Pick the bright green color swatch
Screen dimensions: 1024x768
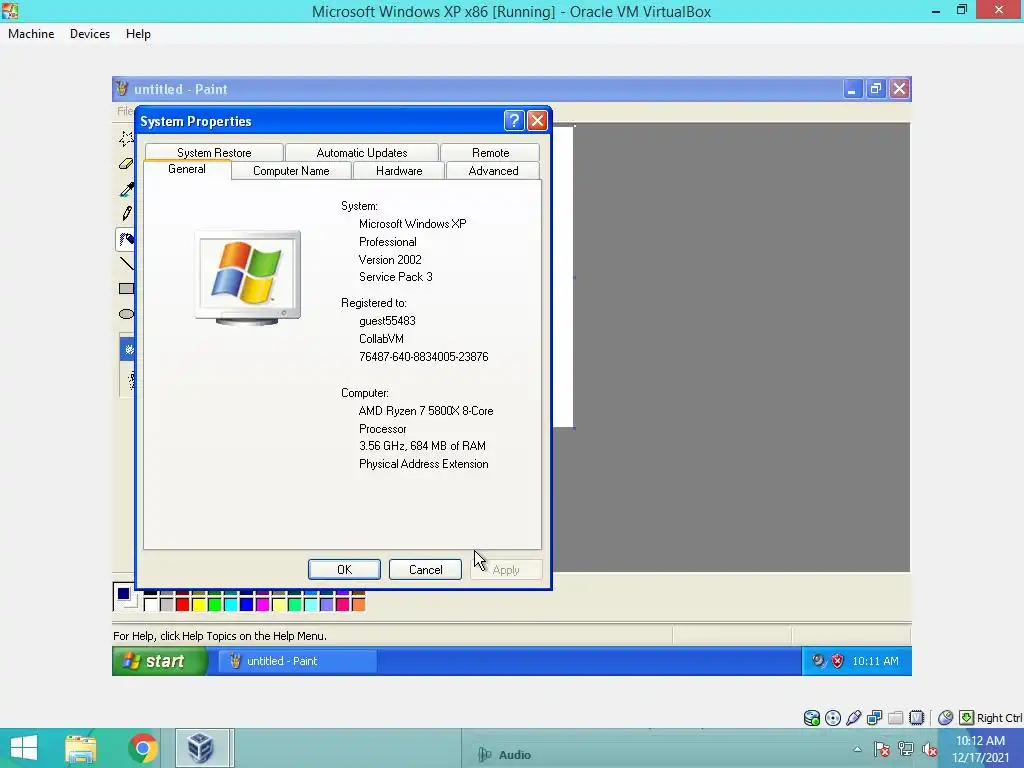[214, 605]
